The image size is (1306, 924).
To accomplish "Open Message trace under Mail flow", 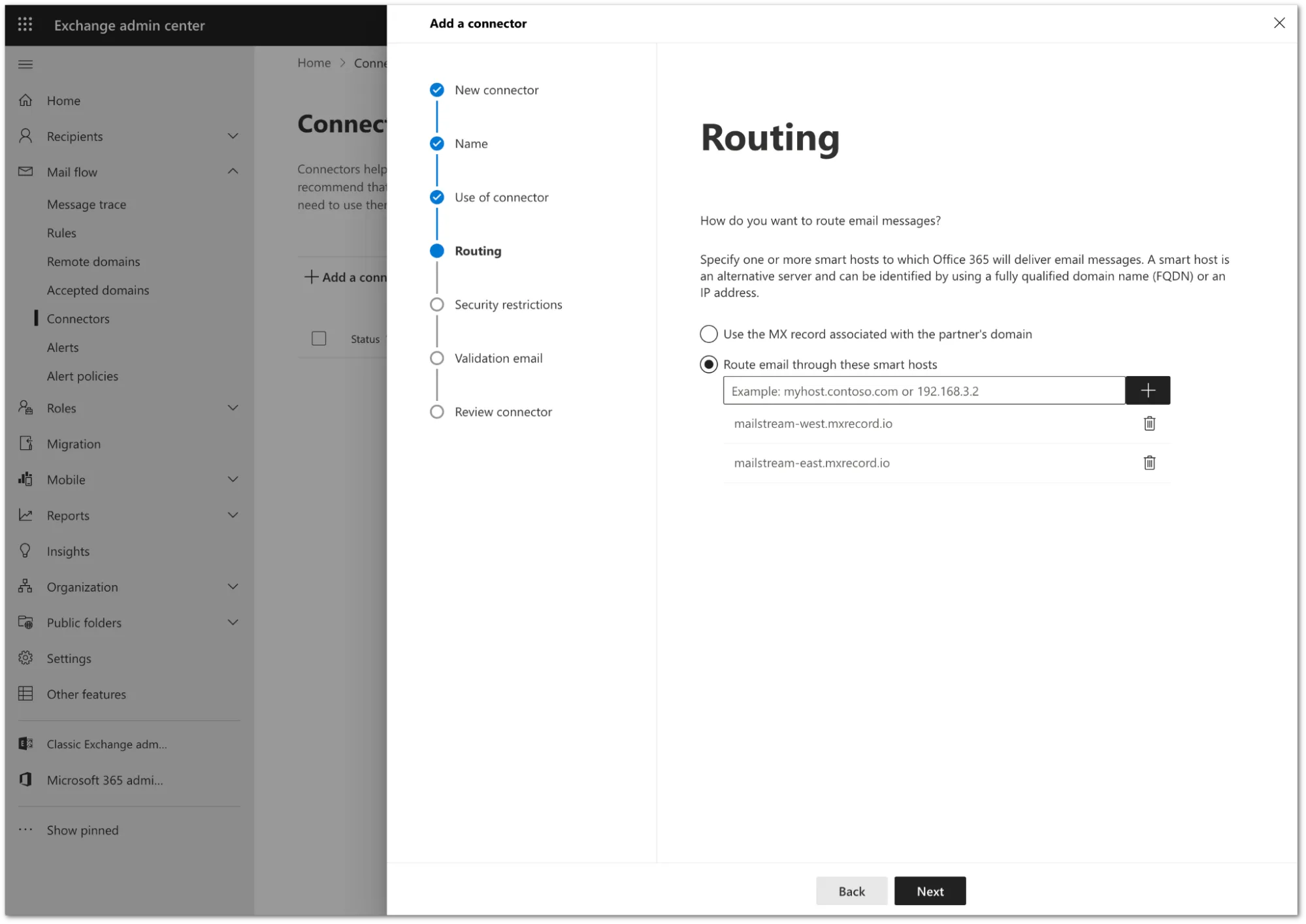I will pyautogui.click(x=86, y=204).
